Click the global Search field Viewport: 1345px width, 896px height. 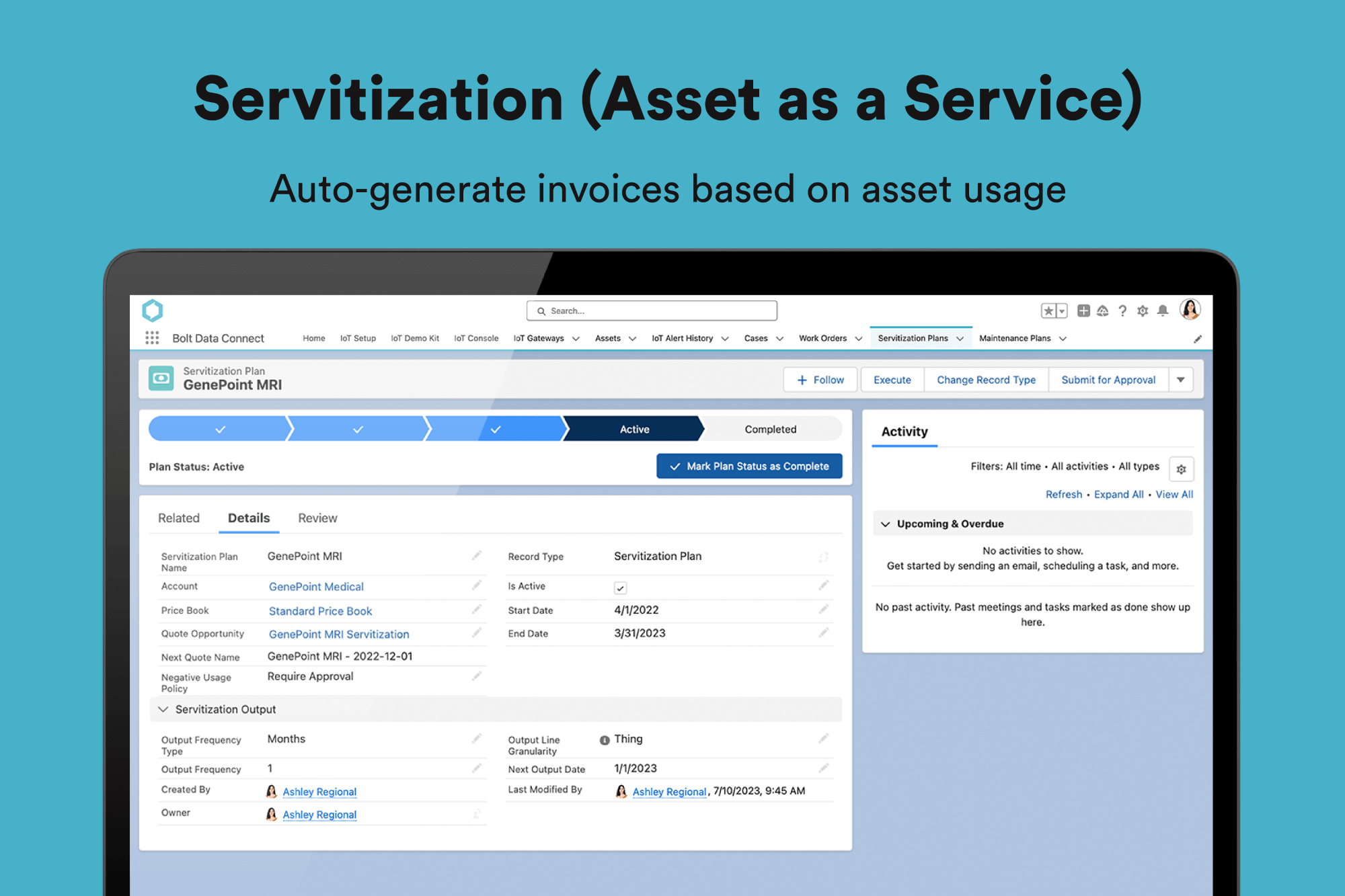click(652, 311)
